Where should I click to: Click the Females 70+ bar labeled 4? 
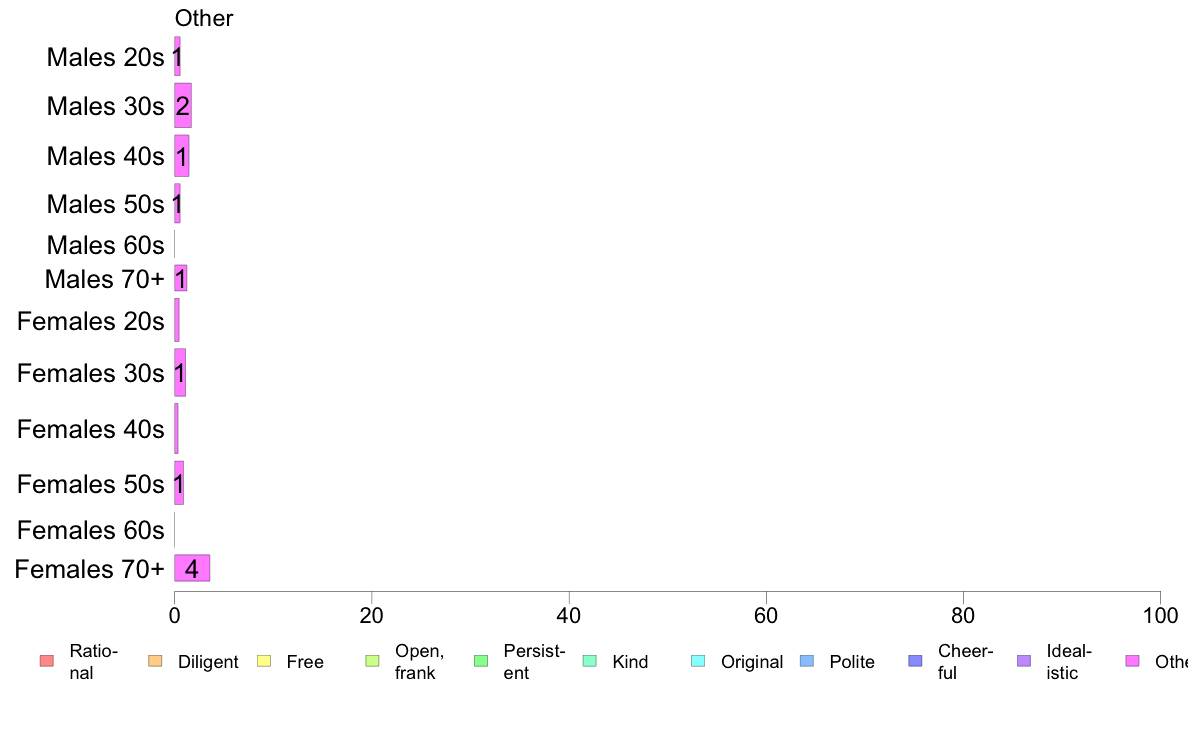[192, 568]
